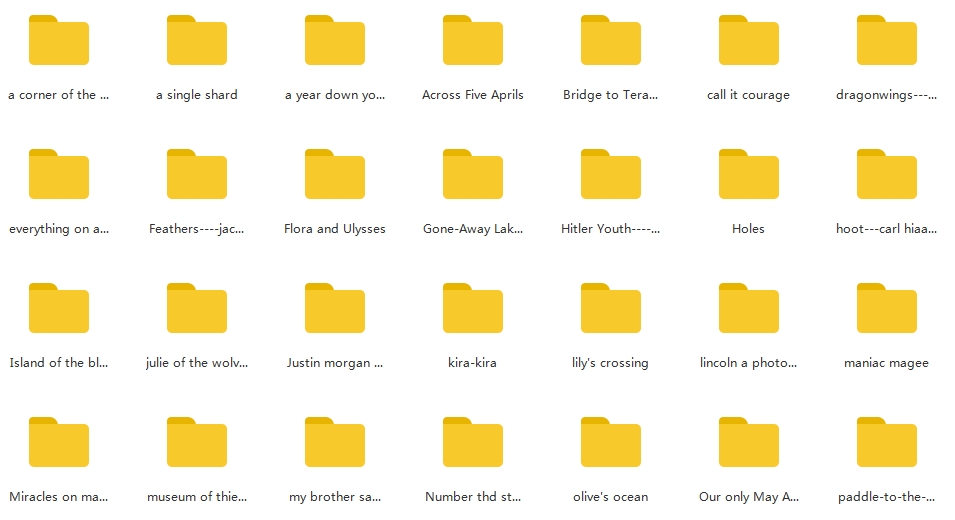The image size is (955, 520).
Task: Select the 'lily's crossing' folder icon
Action: pyautogui.click(x=611, y=308)
